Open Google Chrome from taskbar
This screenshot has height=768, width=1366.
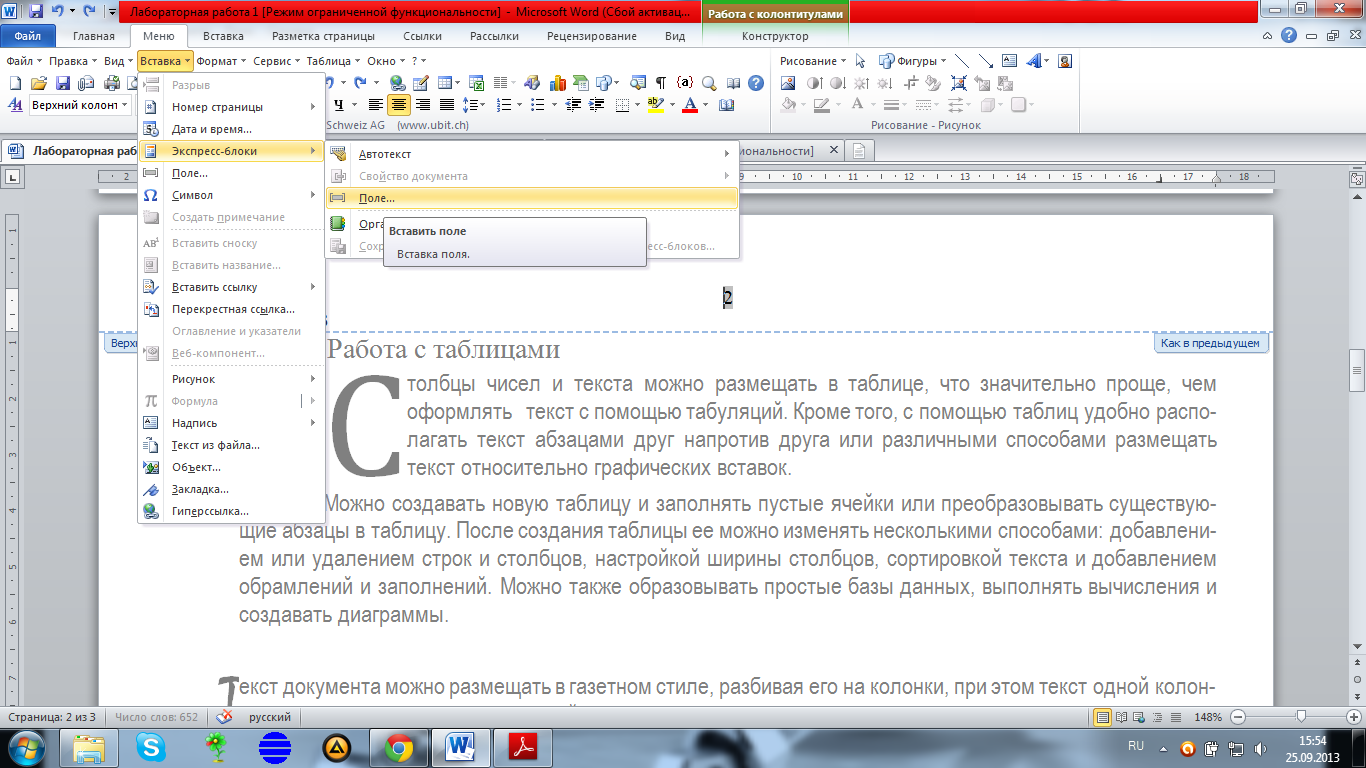(x=399, y=747)
